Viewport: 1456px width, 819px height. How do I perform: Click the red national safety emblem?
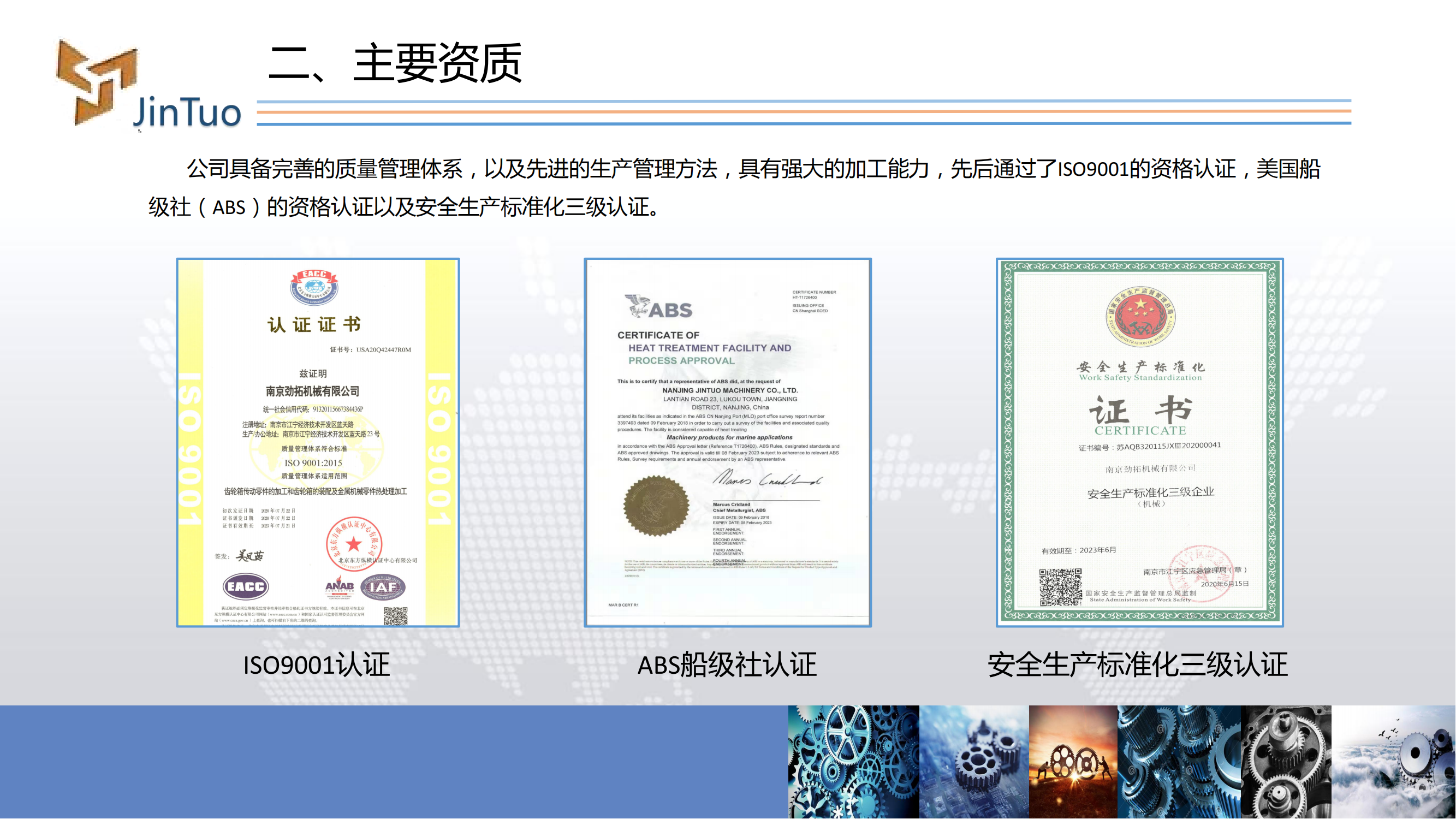click(1140, 317)
